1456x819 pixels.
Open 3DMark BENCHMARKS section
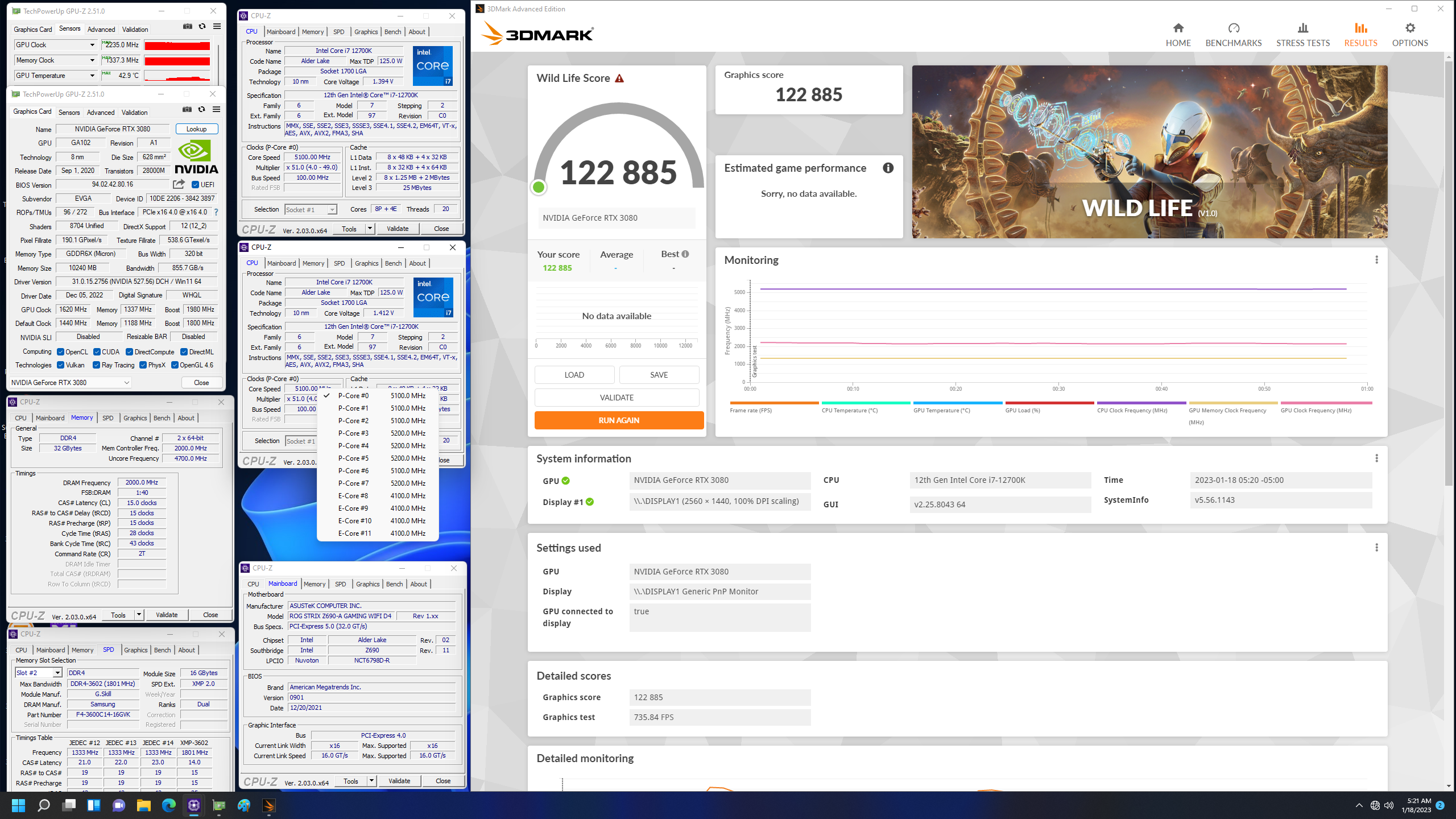click(1233, 35)
